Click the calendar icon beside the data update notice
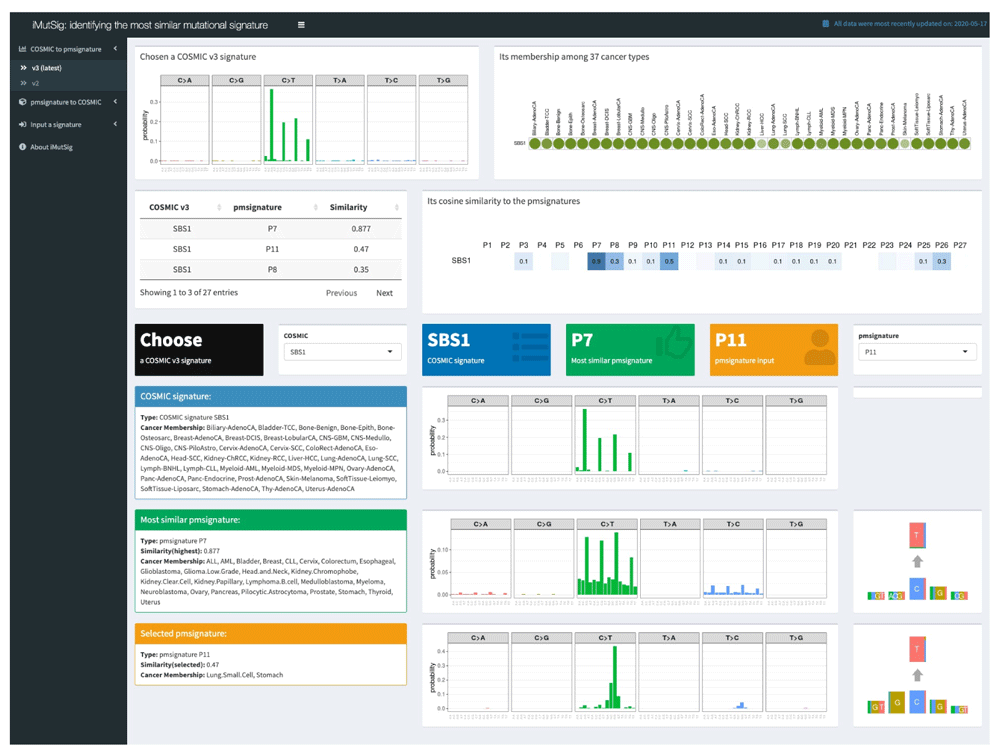This screenshot has height=752, width=1000. tap(825, 24)
